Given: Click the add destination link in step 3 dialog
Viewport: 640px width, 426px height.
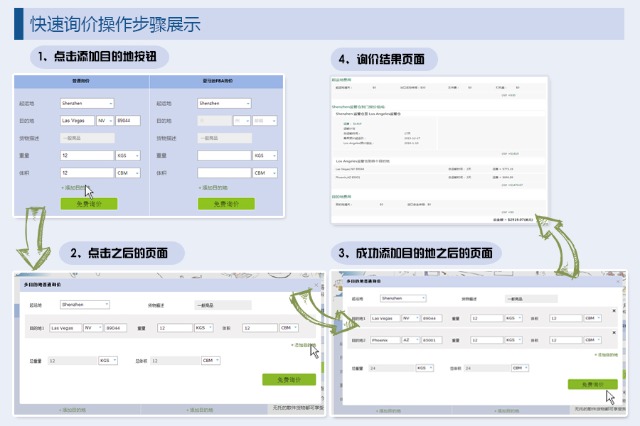Looking at the screenshot, I should [606, 354].
